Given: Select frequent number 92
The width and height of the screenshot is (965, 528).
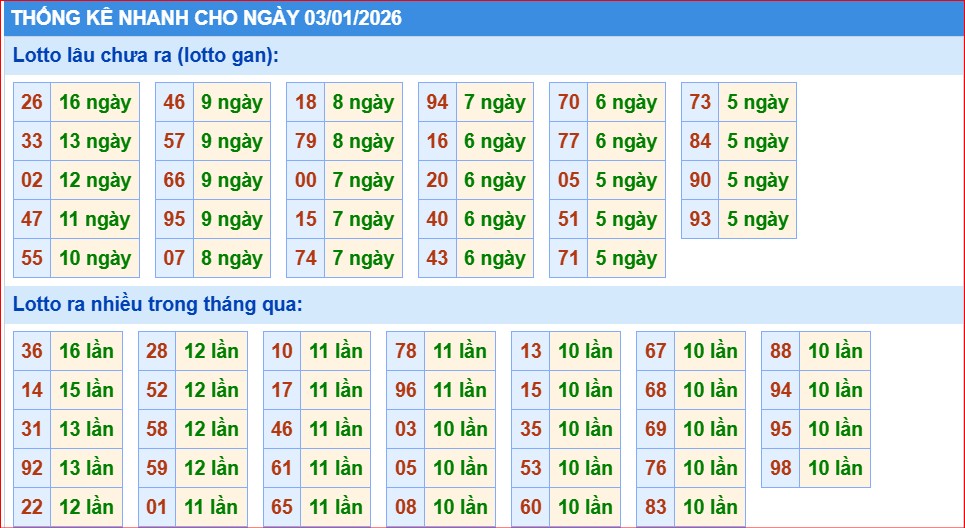Looking at the screenshot, I should (32, 468).
